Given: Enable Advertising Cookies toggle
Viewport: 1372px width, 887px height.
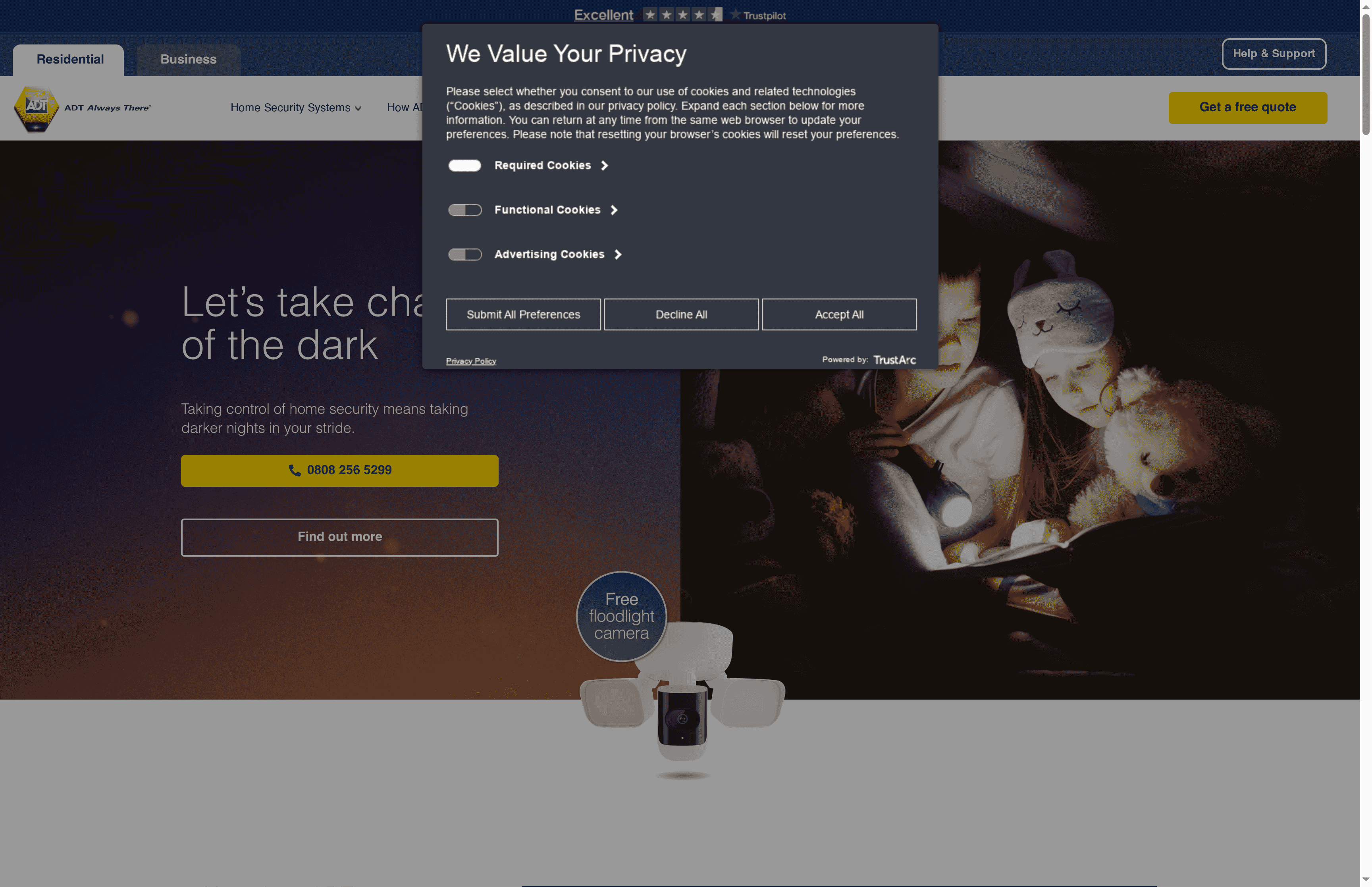Looking at the screenshot, I should tap(465, 254).
